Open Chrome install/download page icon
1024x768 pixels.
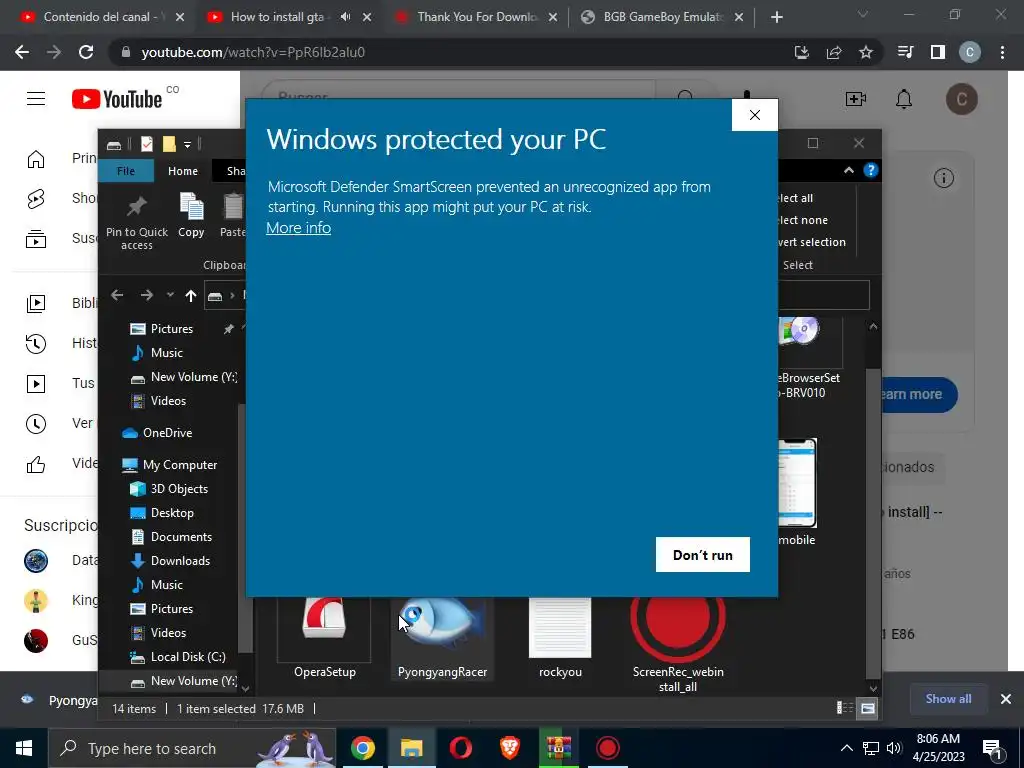802,52
